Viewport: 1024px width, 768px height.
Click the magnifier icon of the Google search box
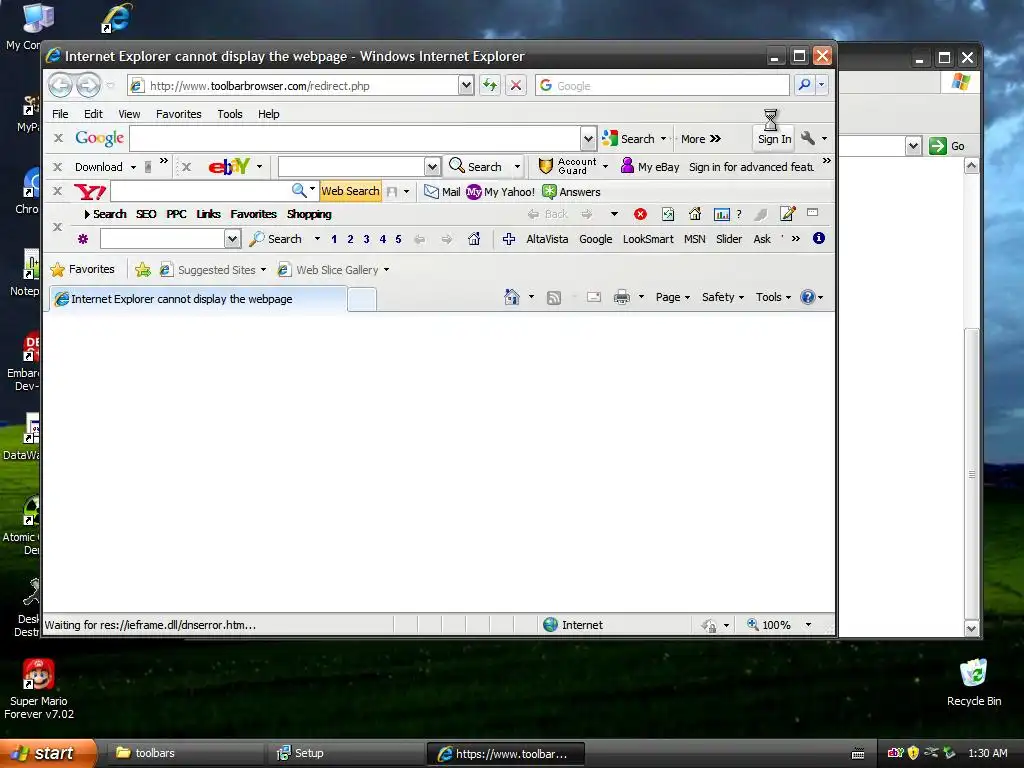(805, 85)
